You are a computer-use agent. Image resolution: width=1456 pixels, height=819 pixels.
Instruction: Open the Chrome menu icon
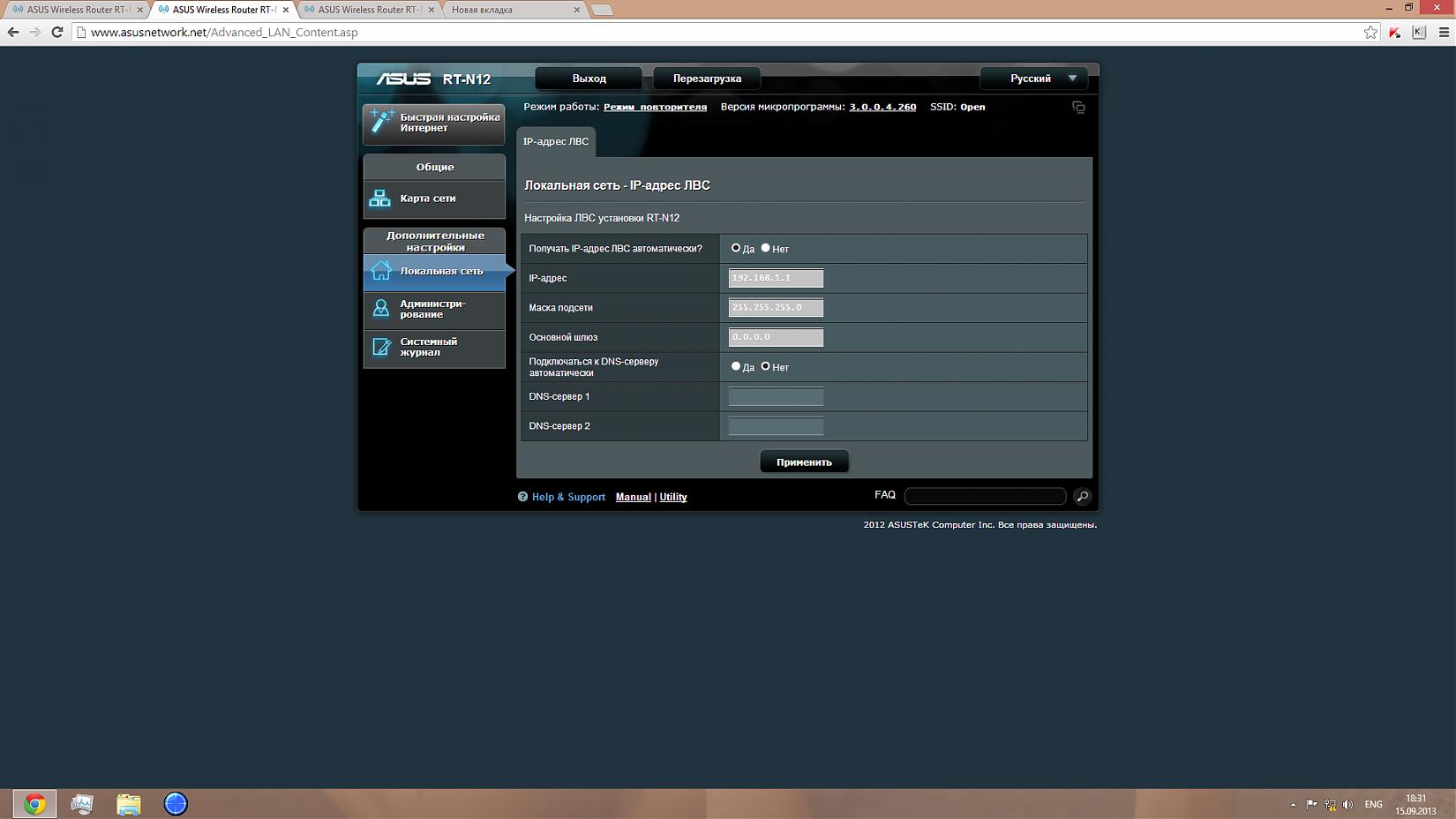coord(1444,33)
